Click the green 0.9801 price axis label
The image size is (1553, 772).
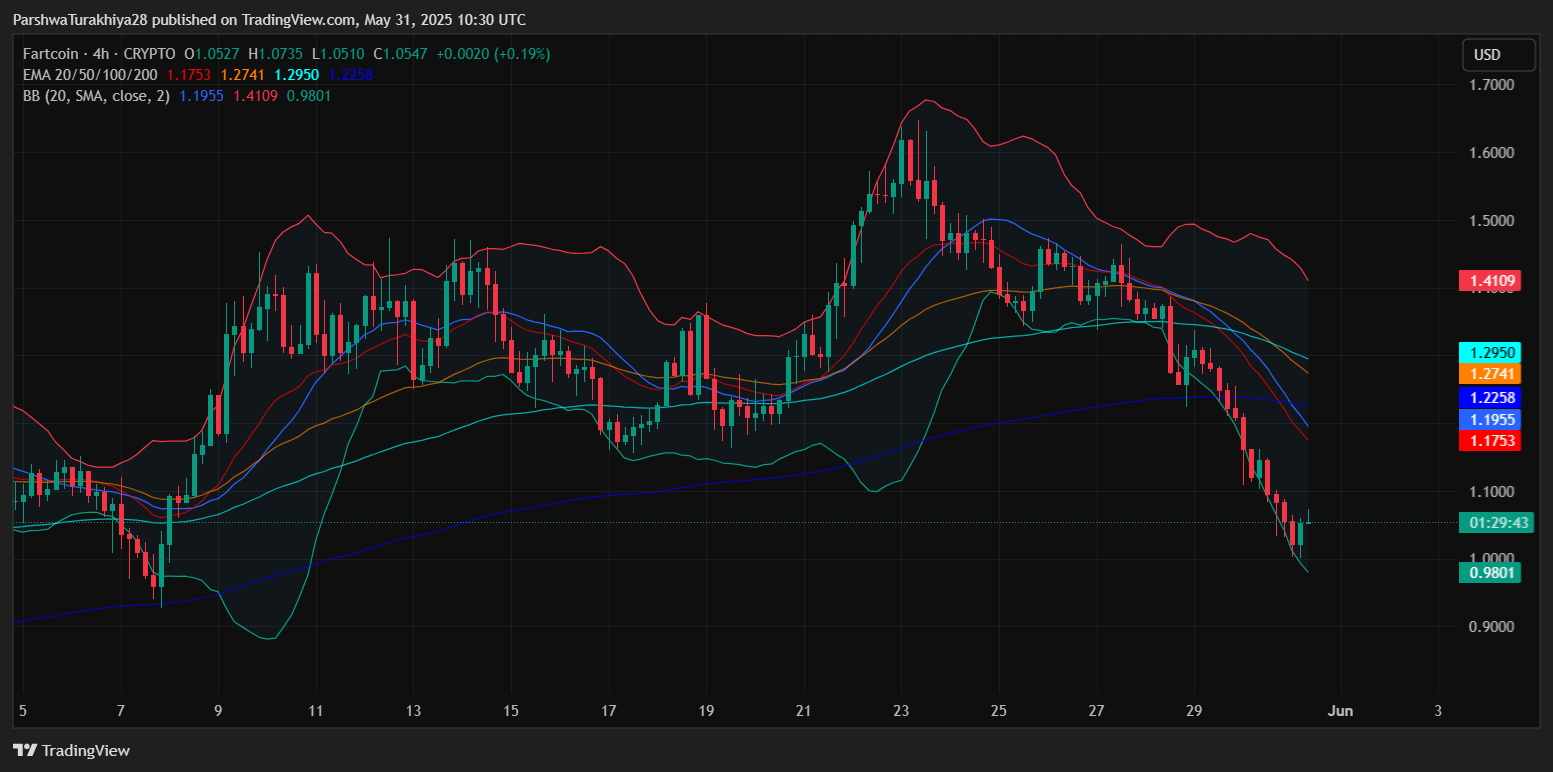click(1489, 573)
